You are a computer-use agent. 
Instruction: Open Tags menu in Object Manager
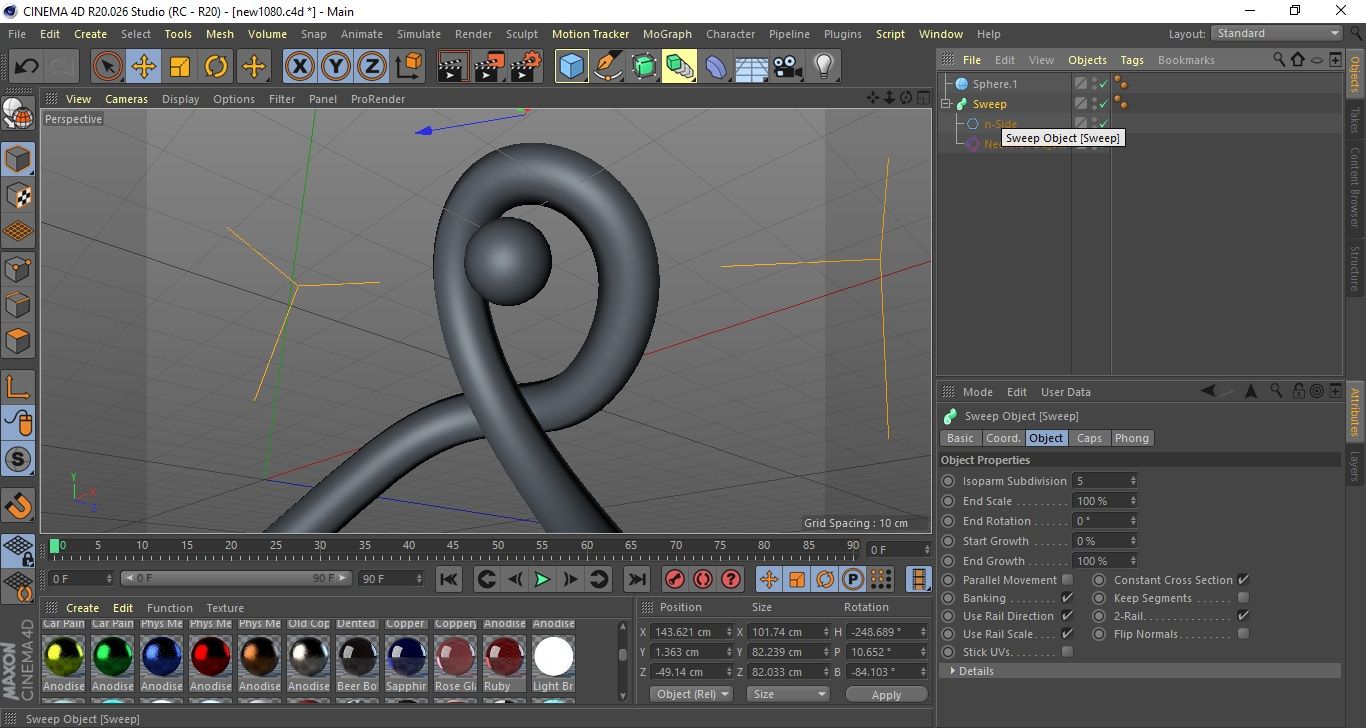click(1132, 60)
